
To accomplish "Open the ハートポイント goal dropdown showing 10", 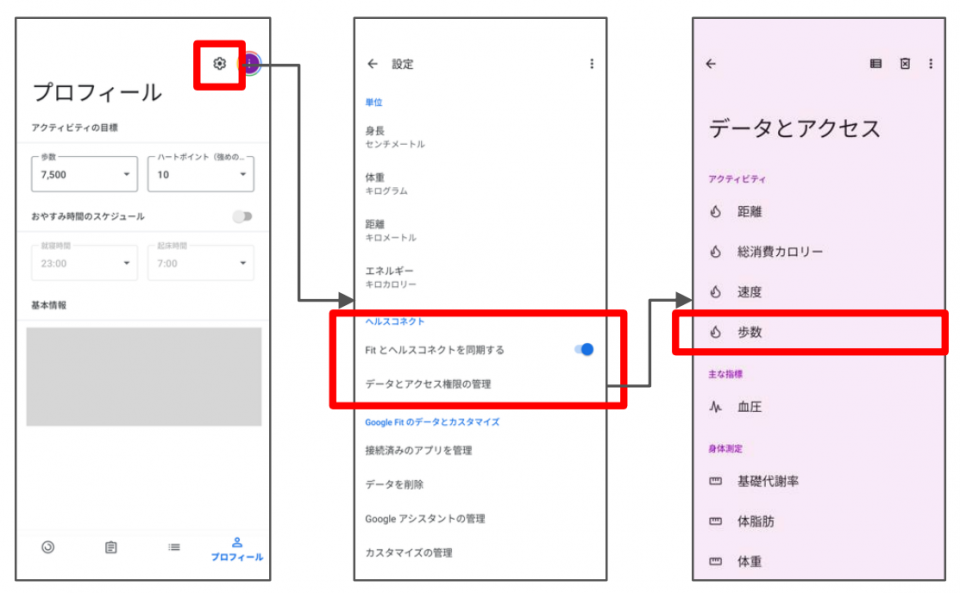I will click(201, 174).
